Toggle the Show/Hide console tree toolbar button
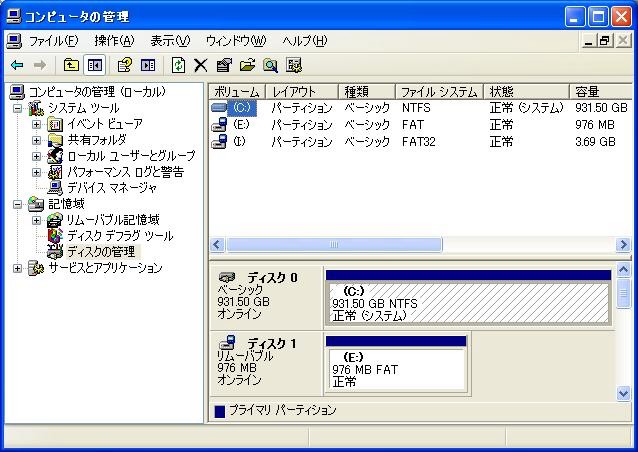The image size is (638, 452). (94, 65)
